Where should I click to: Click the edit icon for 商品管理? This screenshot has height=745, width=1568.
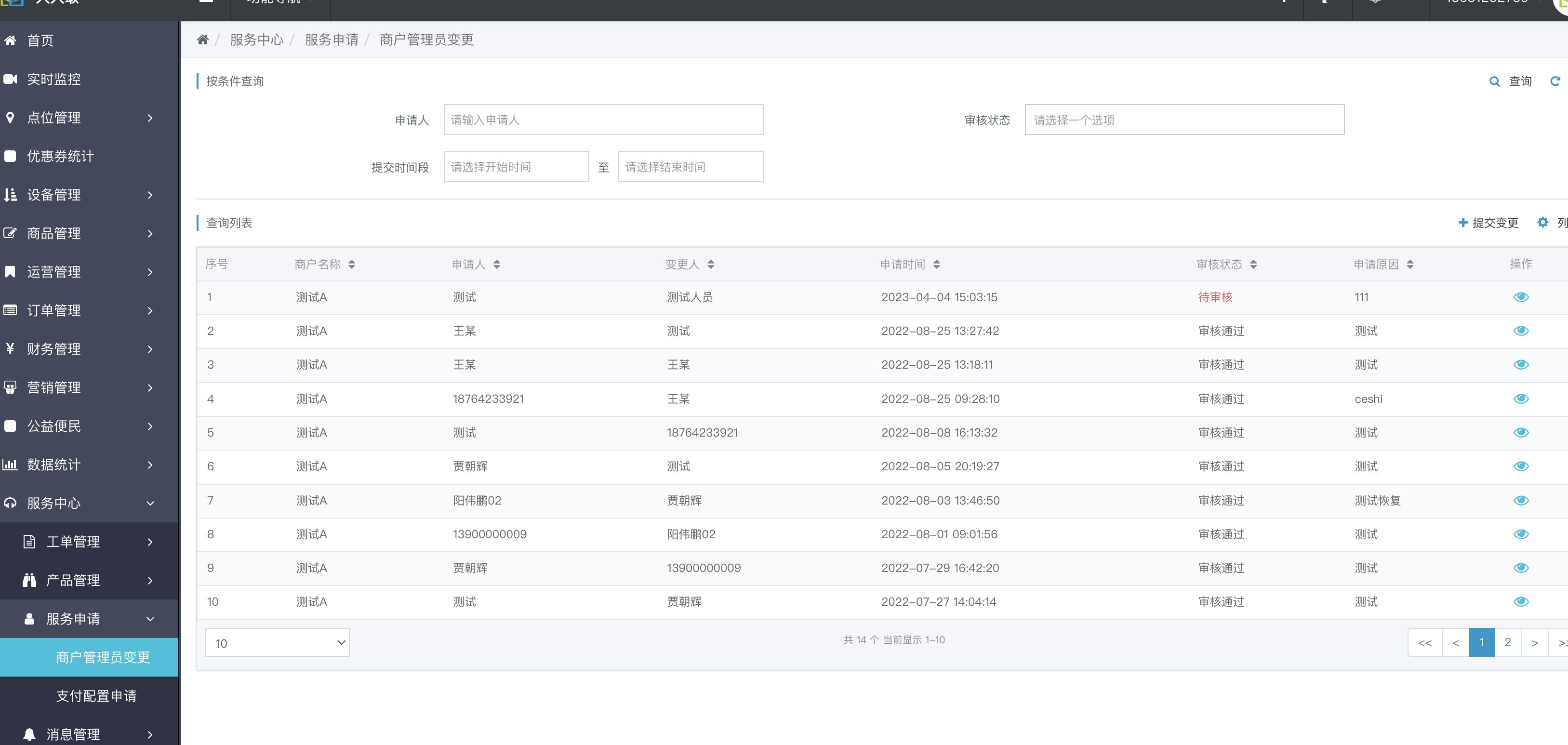(10, 233)
